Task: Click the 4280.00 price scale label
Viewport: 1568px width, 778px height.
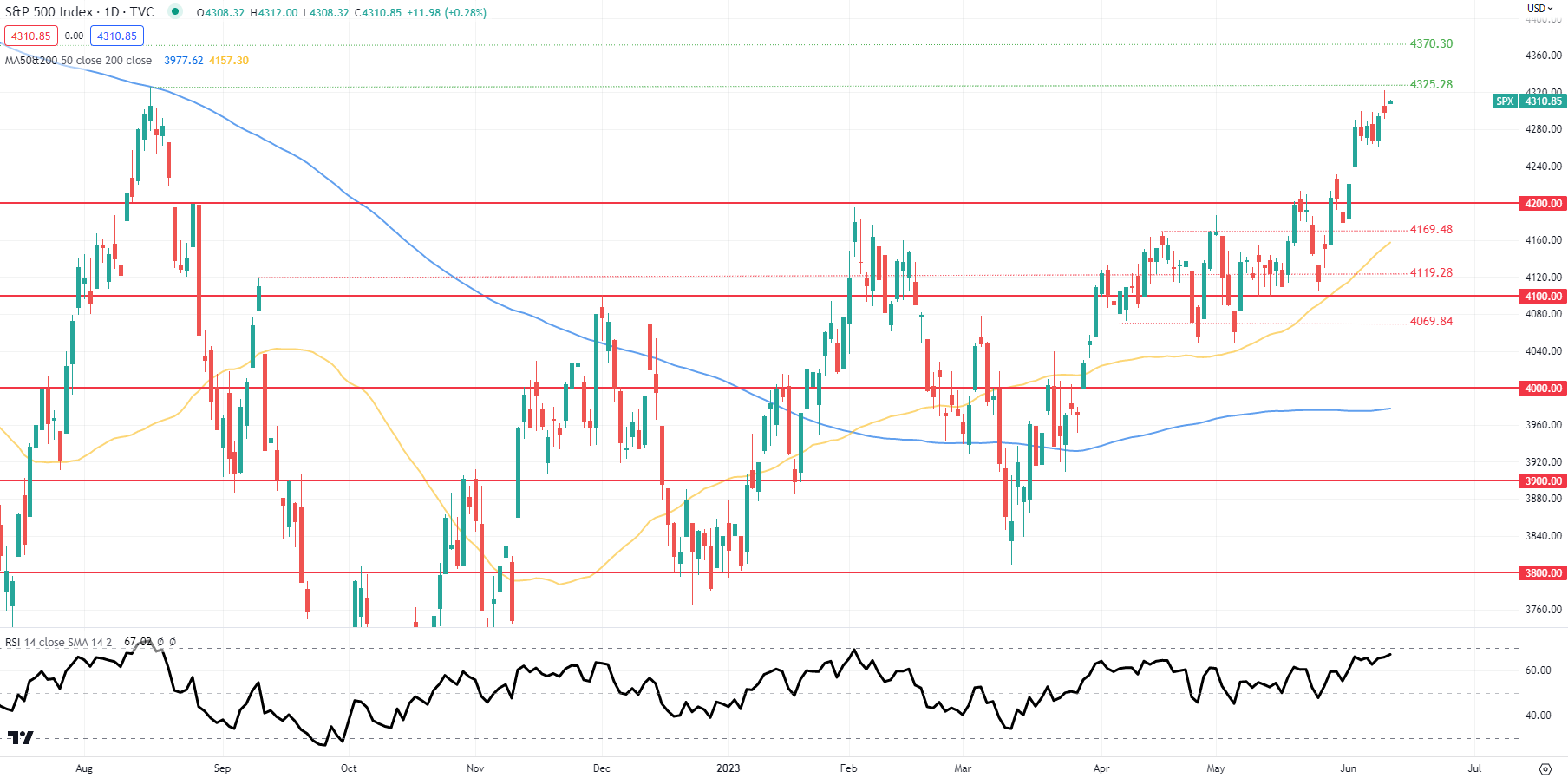Action: [x=1544, y=129]
